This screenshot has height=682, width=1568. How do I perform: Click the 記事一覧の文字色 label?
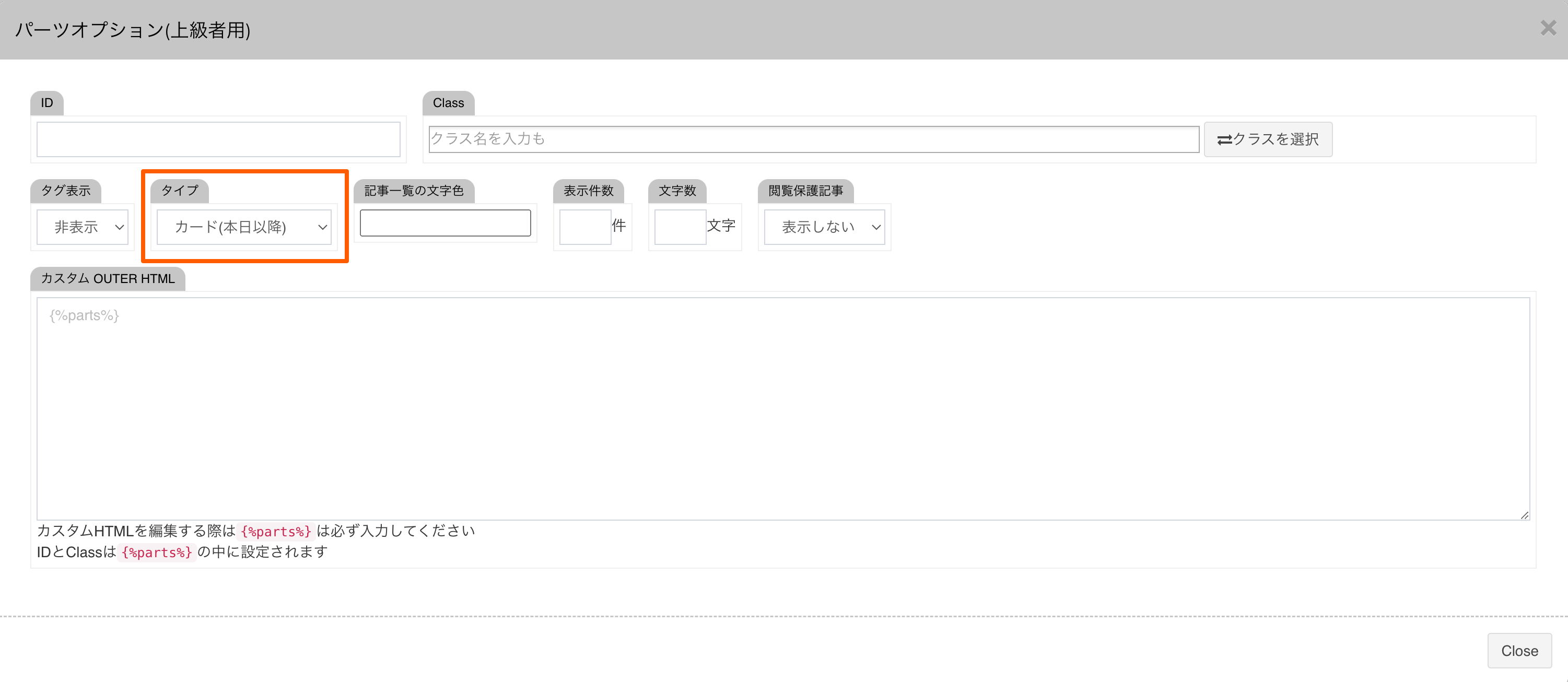414,191
